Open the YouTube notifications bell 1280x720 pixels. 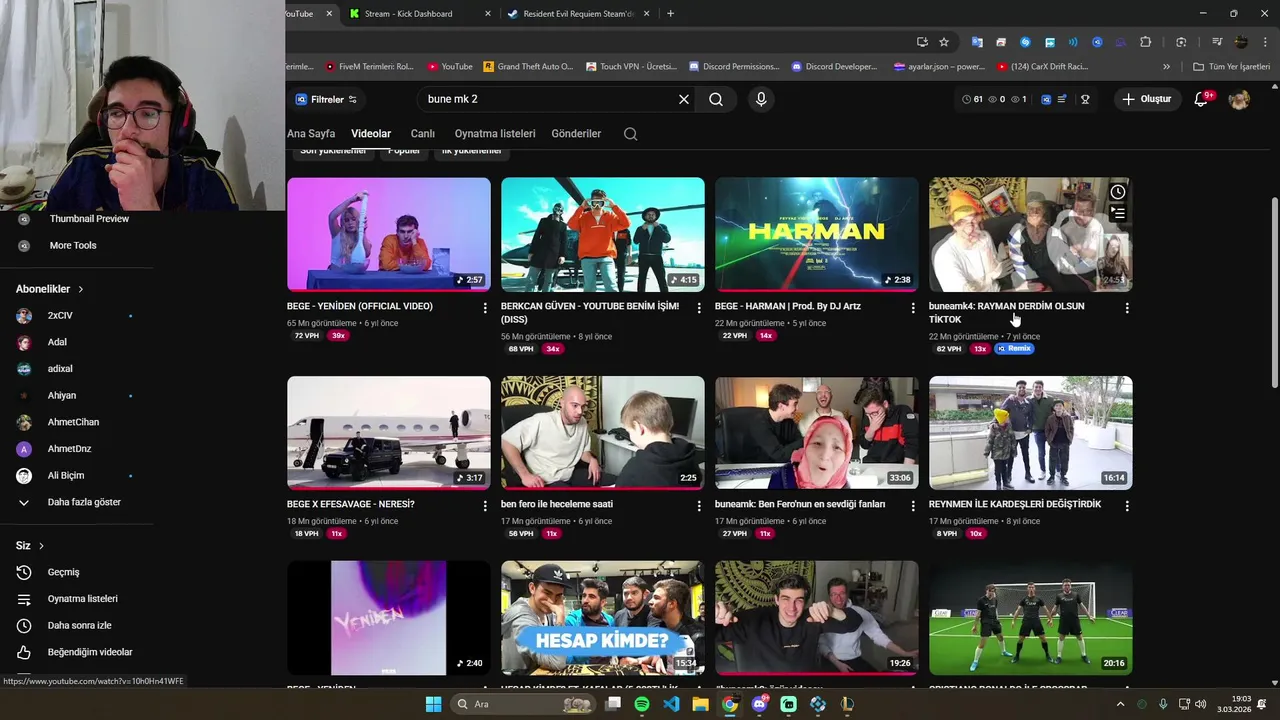pos(1202,100)
